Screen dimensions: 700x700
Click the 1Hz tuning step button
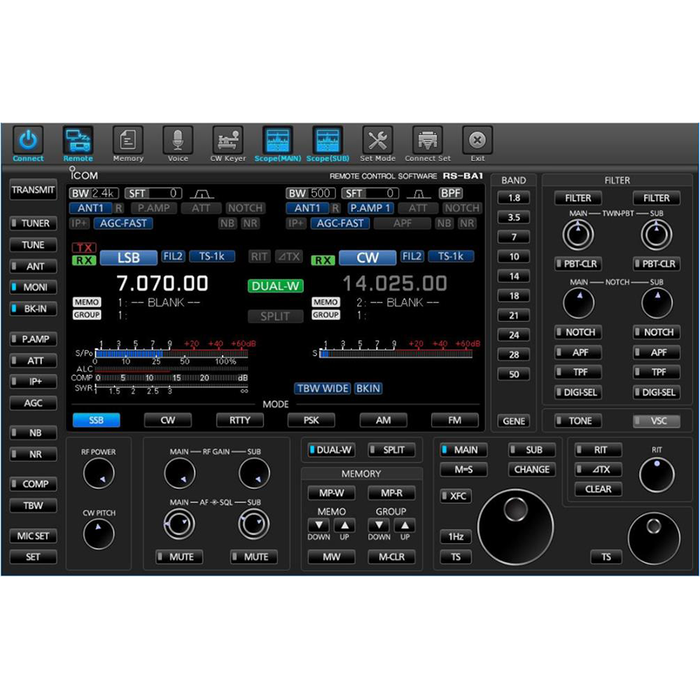(x=456, y=537)
